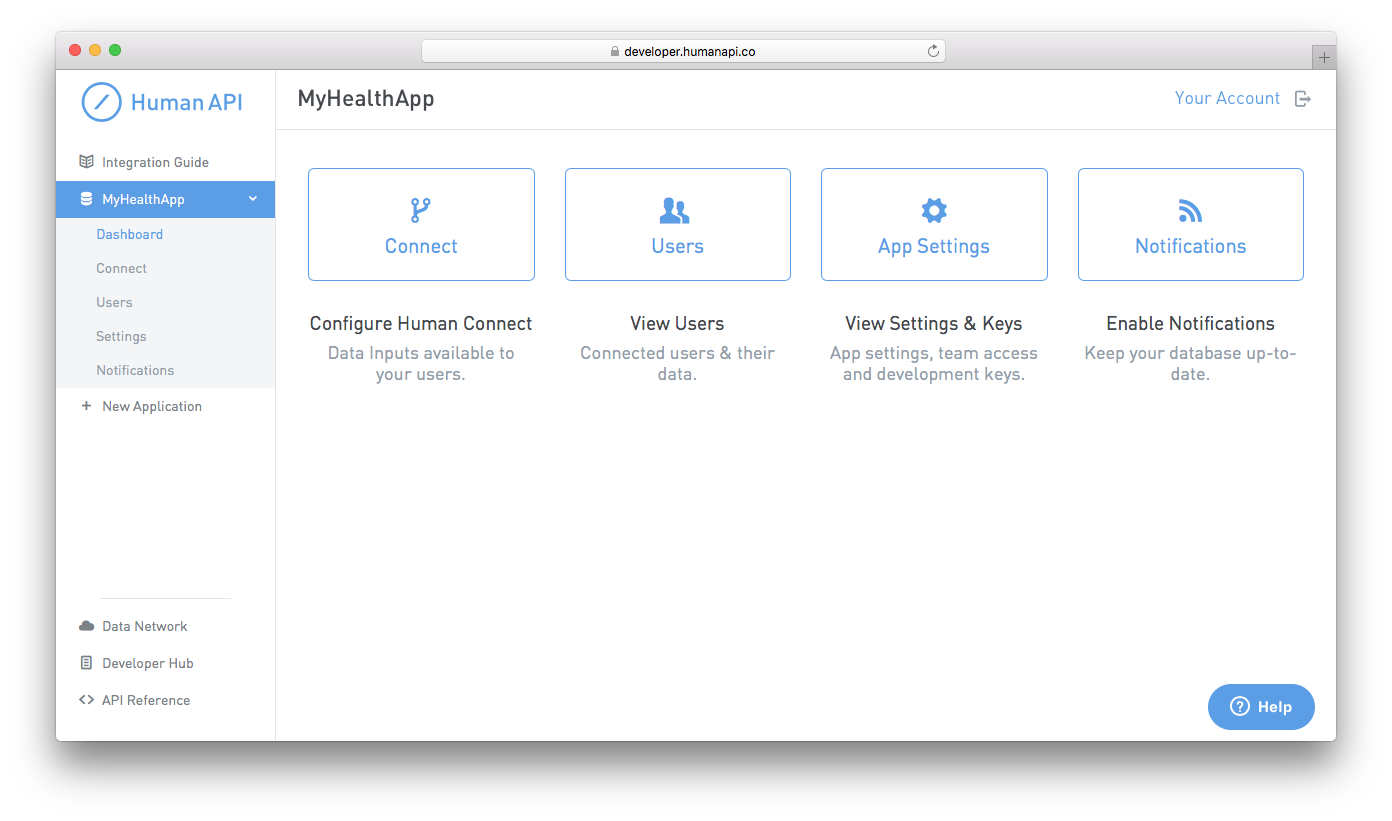Click the Users card label
The width and height of the screenshot is (1392, 821).
677,246
